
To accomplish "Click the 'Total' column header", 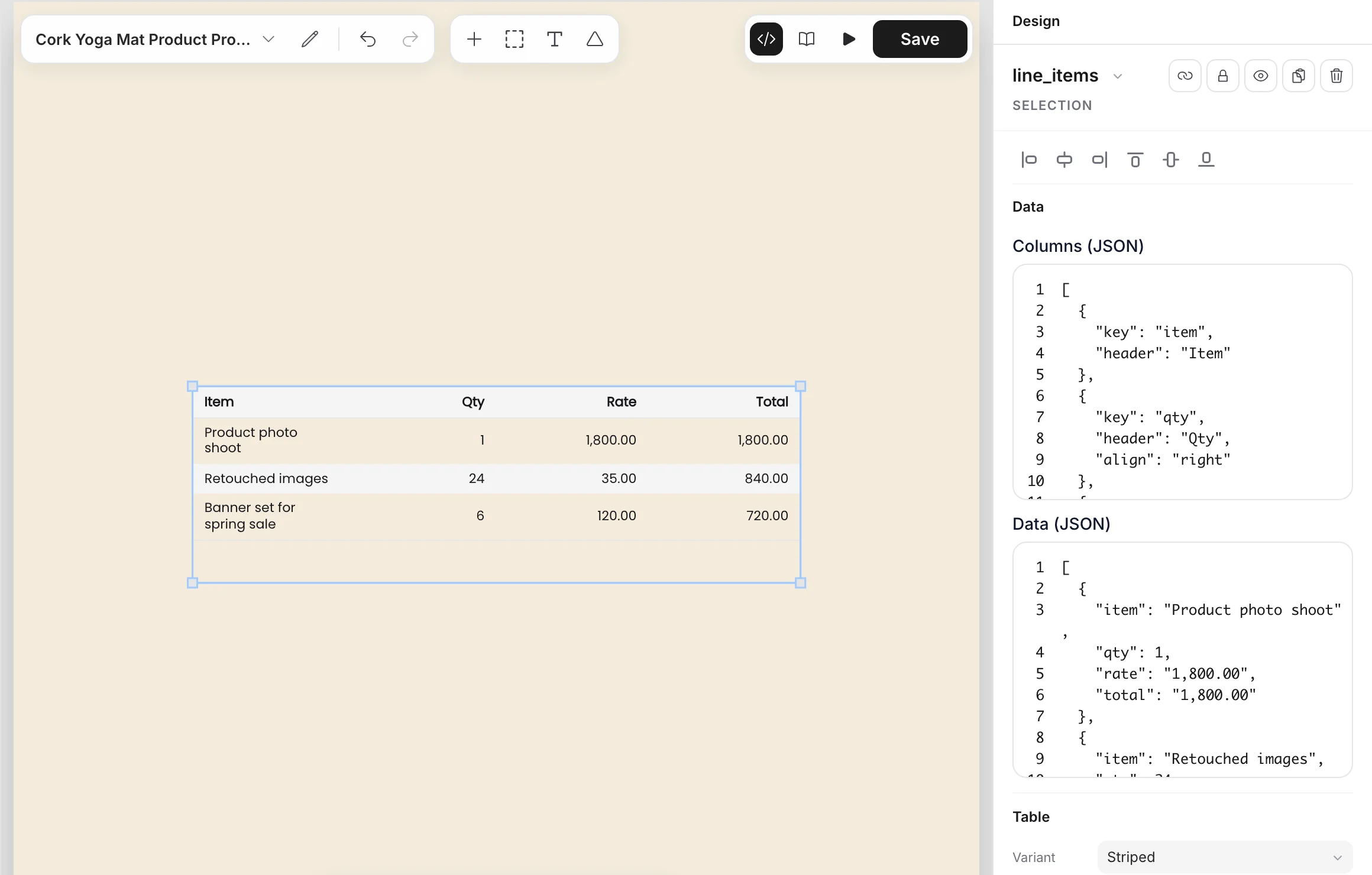I will point(772,402).
